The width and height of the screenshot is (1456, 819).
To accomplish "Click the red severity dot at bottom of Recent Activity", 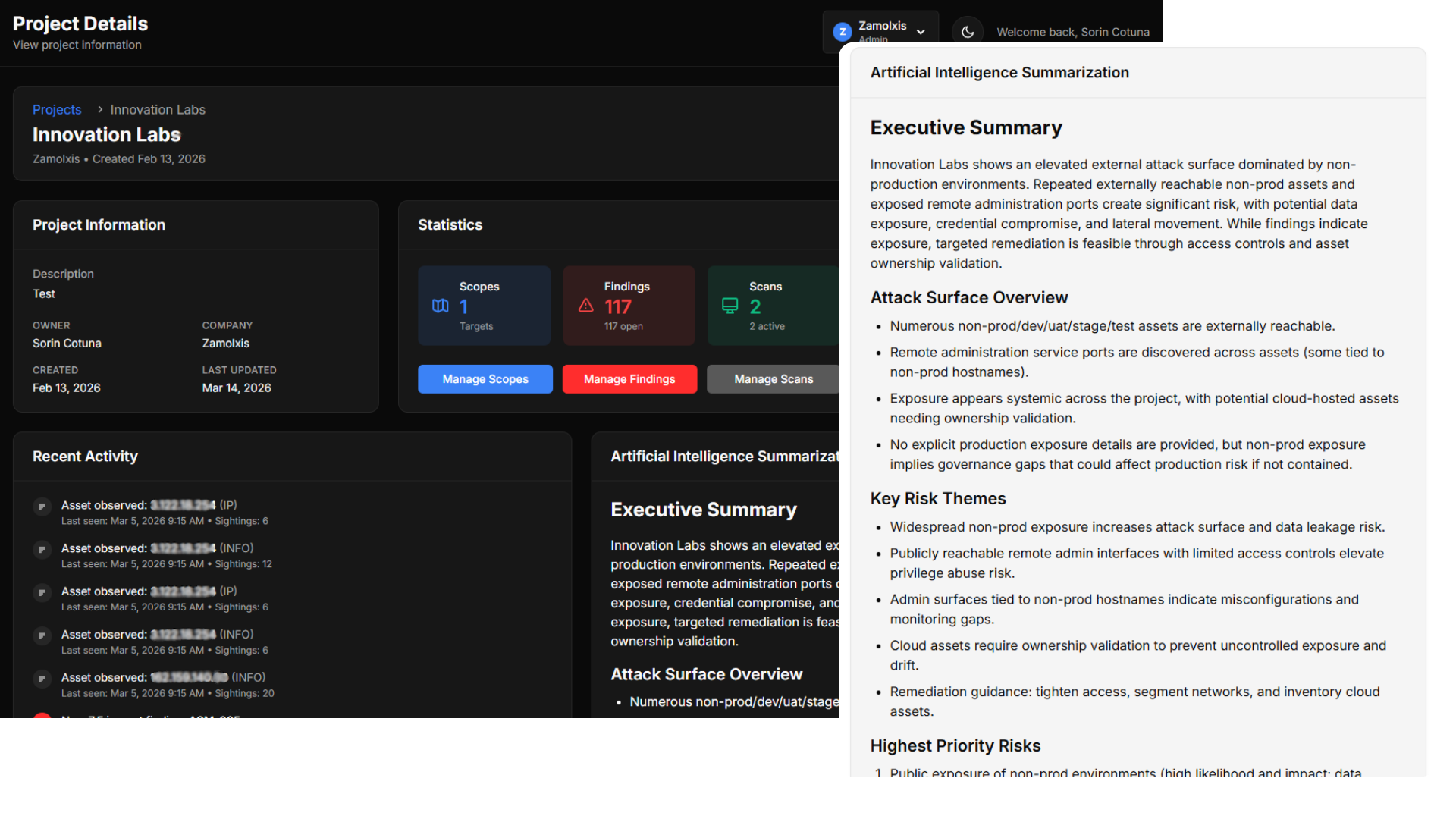I will point(42,715).
